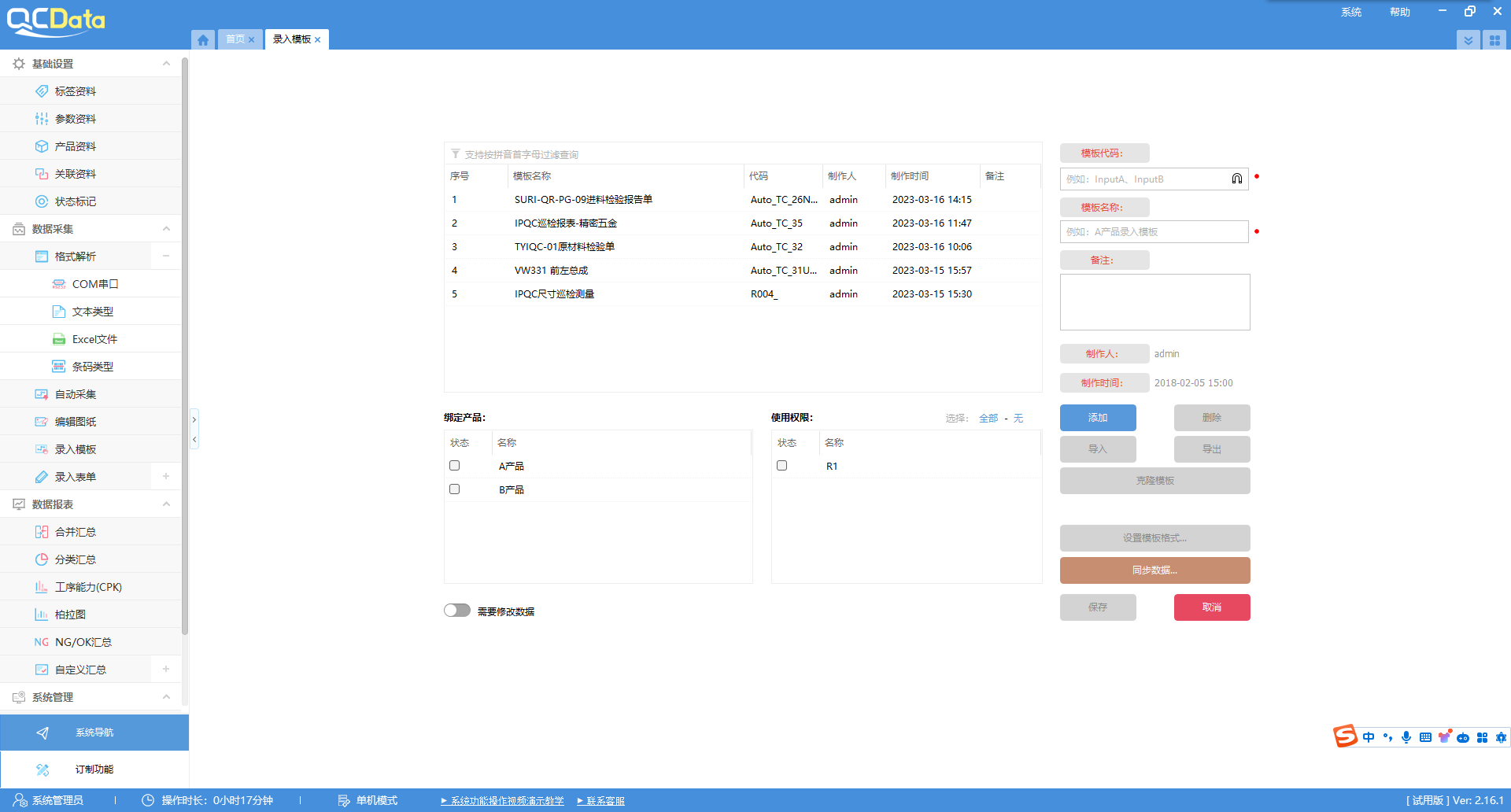Collapse the 基础设置 section

[166, 64]
